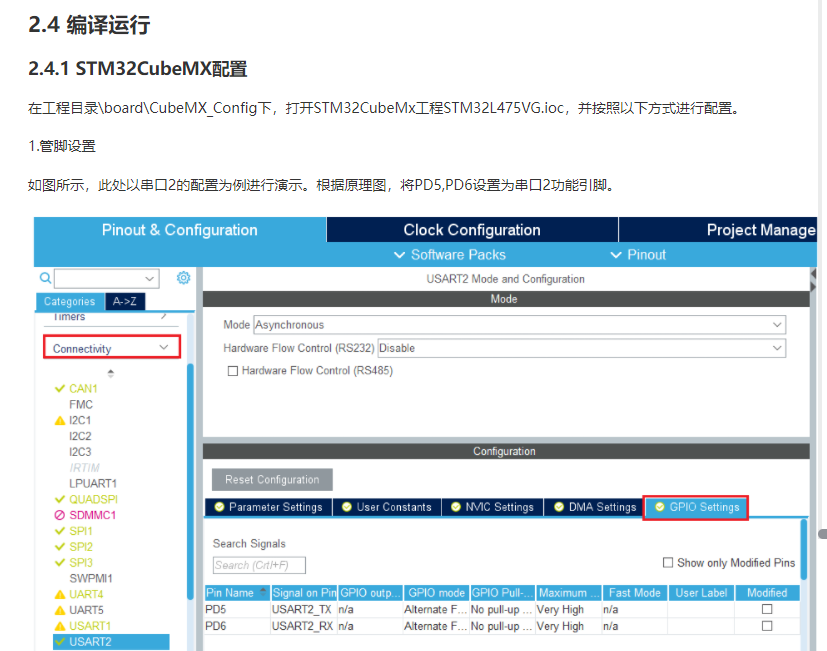
Task: Click the warning triangle icon beside UART5
Action: [60, 610]
